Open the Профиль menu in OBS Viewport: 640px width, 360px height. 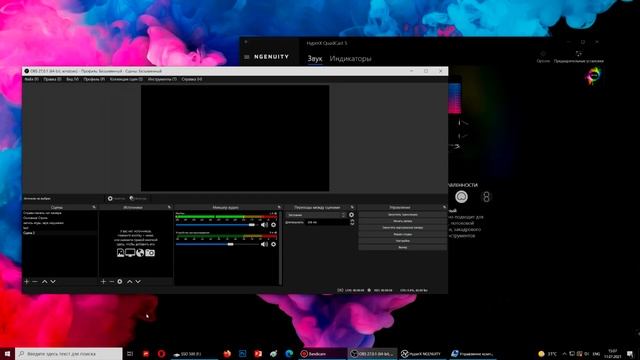(x=94, y=79)
